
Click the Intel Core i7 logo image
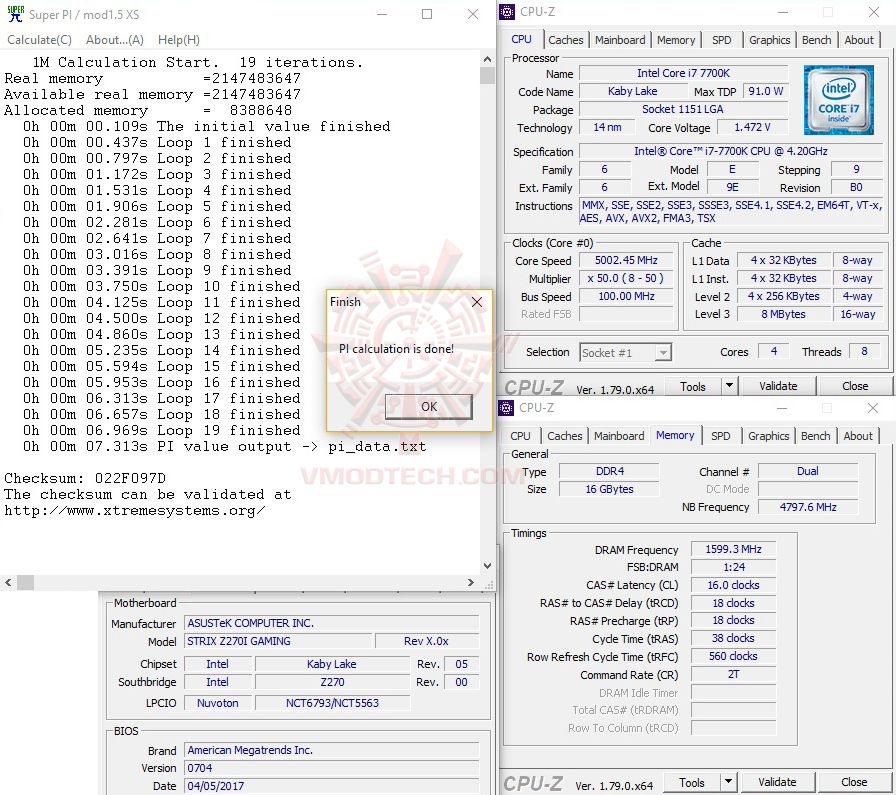[x=838, y=100]
